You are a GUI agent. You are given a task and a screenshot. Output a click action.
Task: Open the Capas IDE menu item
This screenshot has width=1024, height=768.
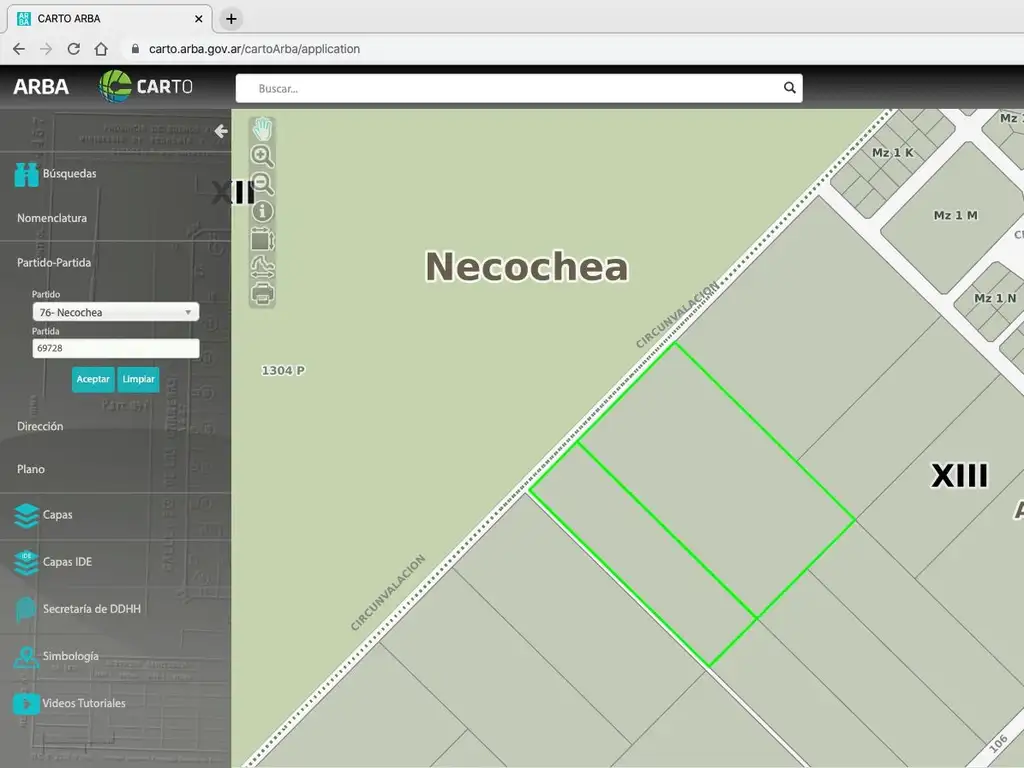(66, 562)
